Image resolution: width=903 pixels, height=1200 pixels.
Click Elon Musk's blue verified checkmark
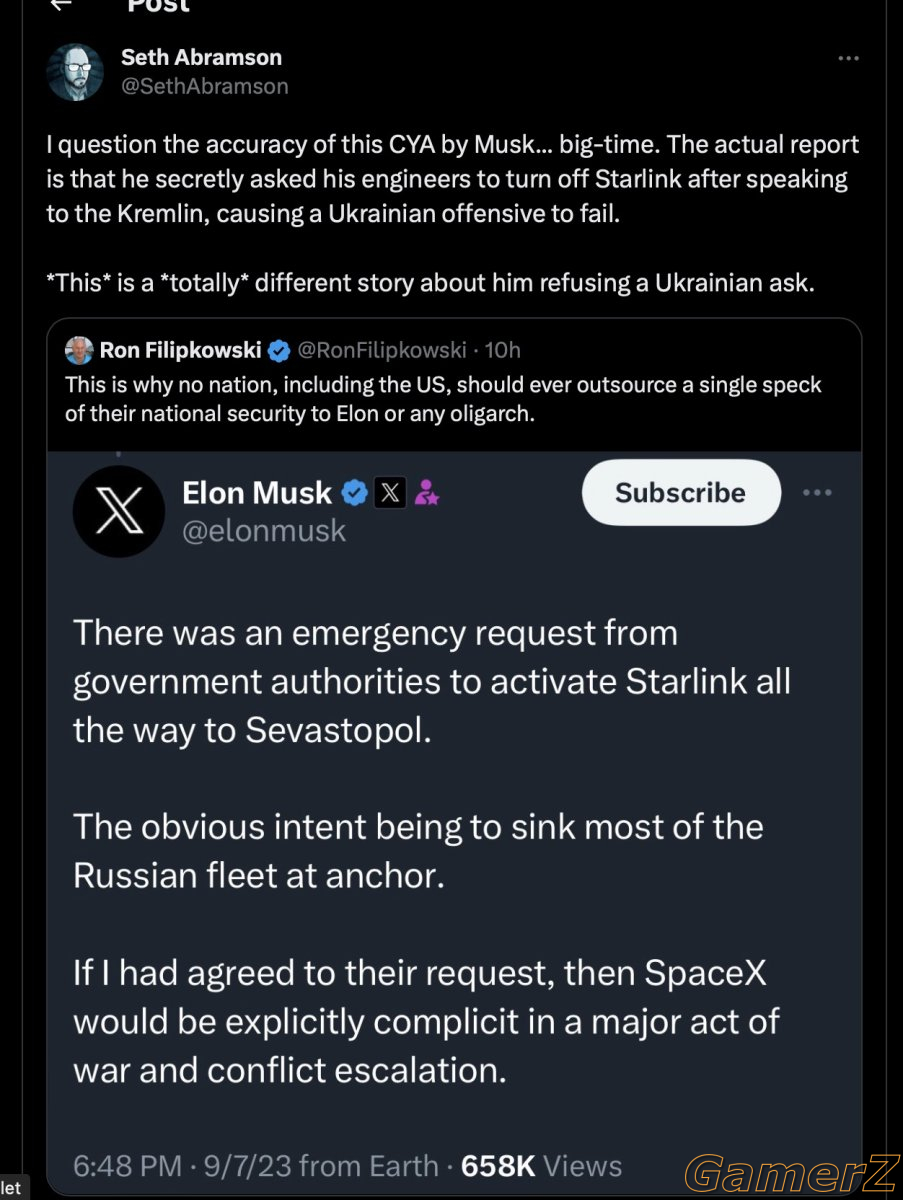(x=354, y=493)
